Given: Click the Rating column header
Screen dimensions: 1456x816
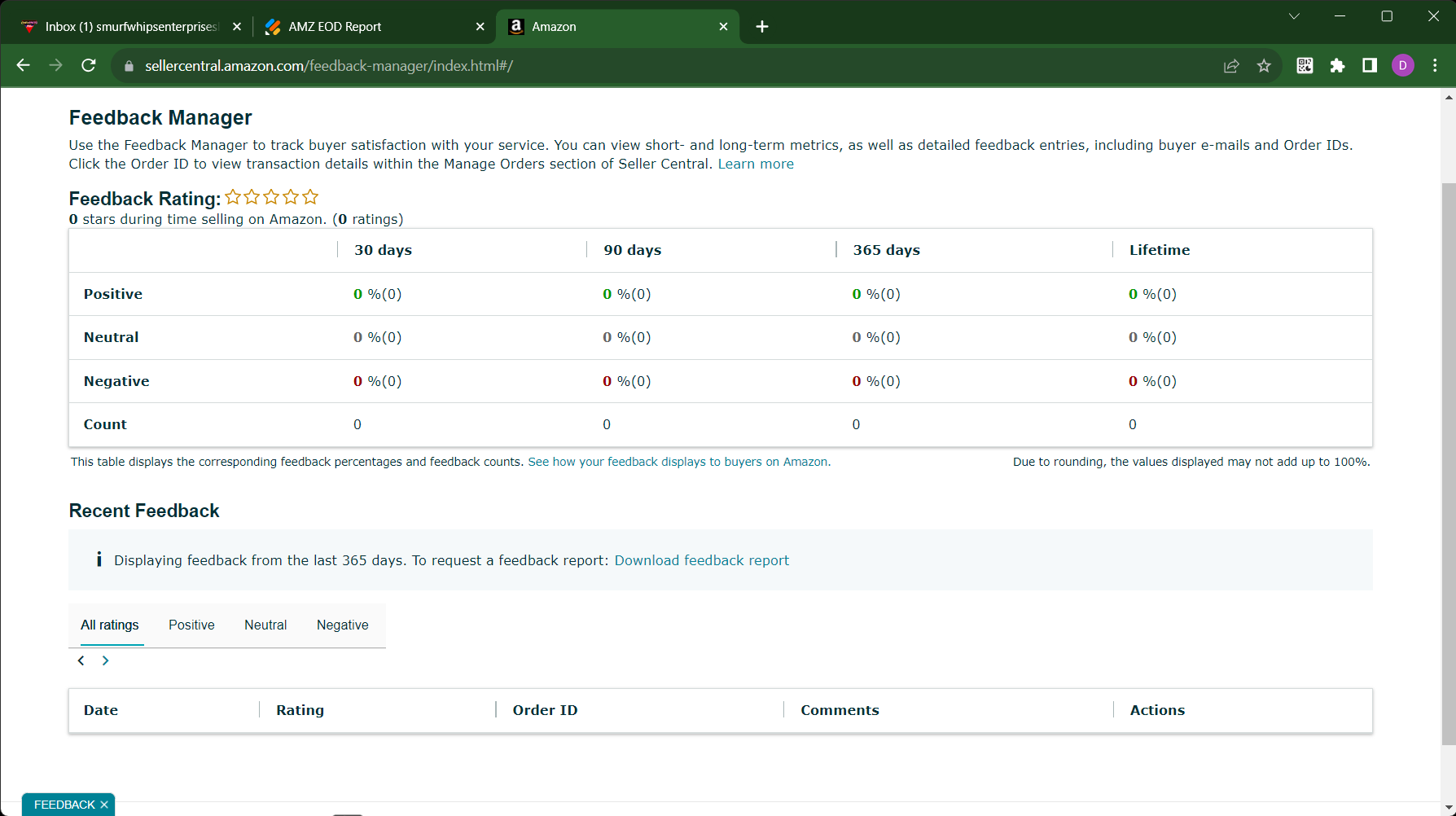Looking at the screenshot, I should coord(300,710).
